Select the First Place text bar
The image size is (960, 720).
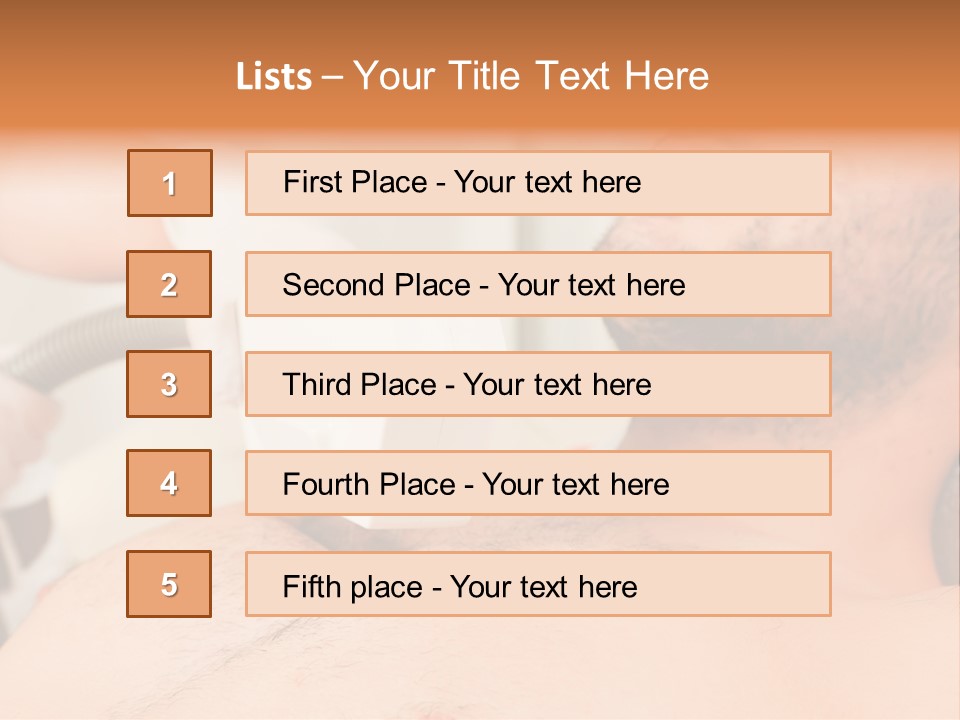coord(538,183)
